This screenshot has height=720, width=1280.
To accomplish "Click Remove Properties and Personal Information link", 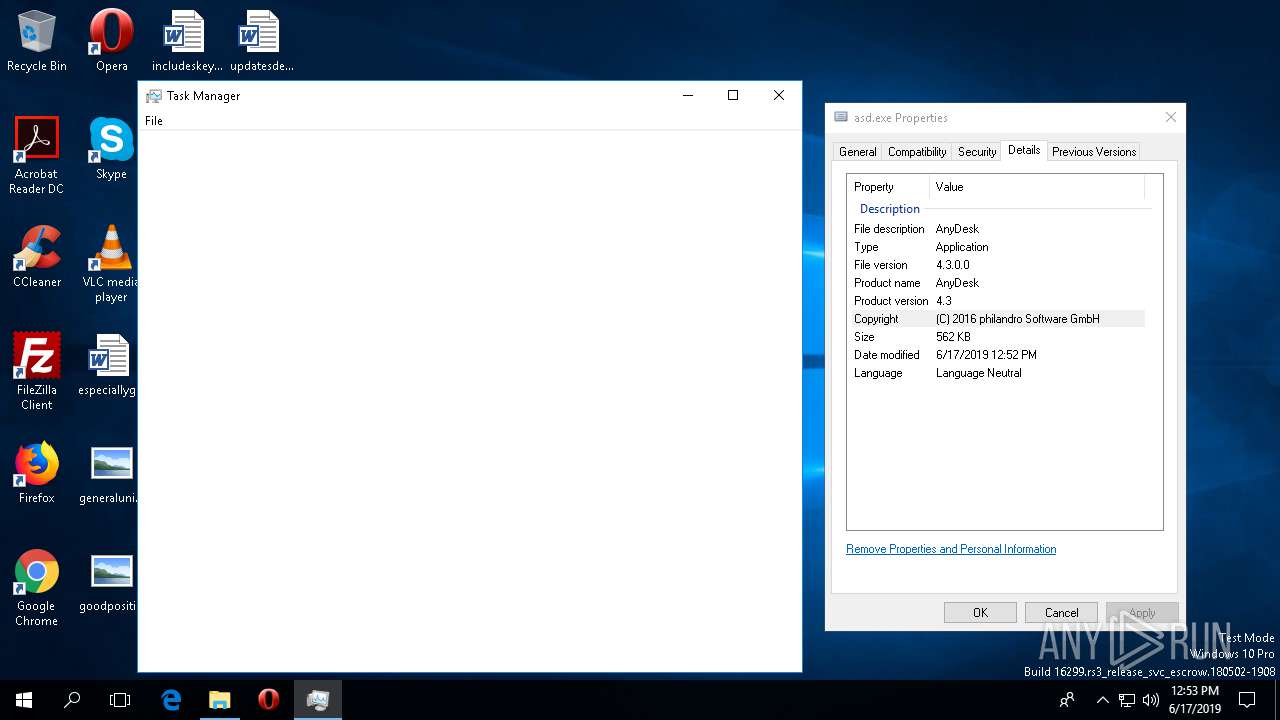I will (951, 549).
